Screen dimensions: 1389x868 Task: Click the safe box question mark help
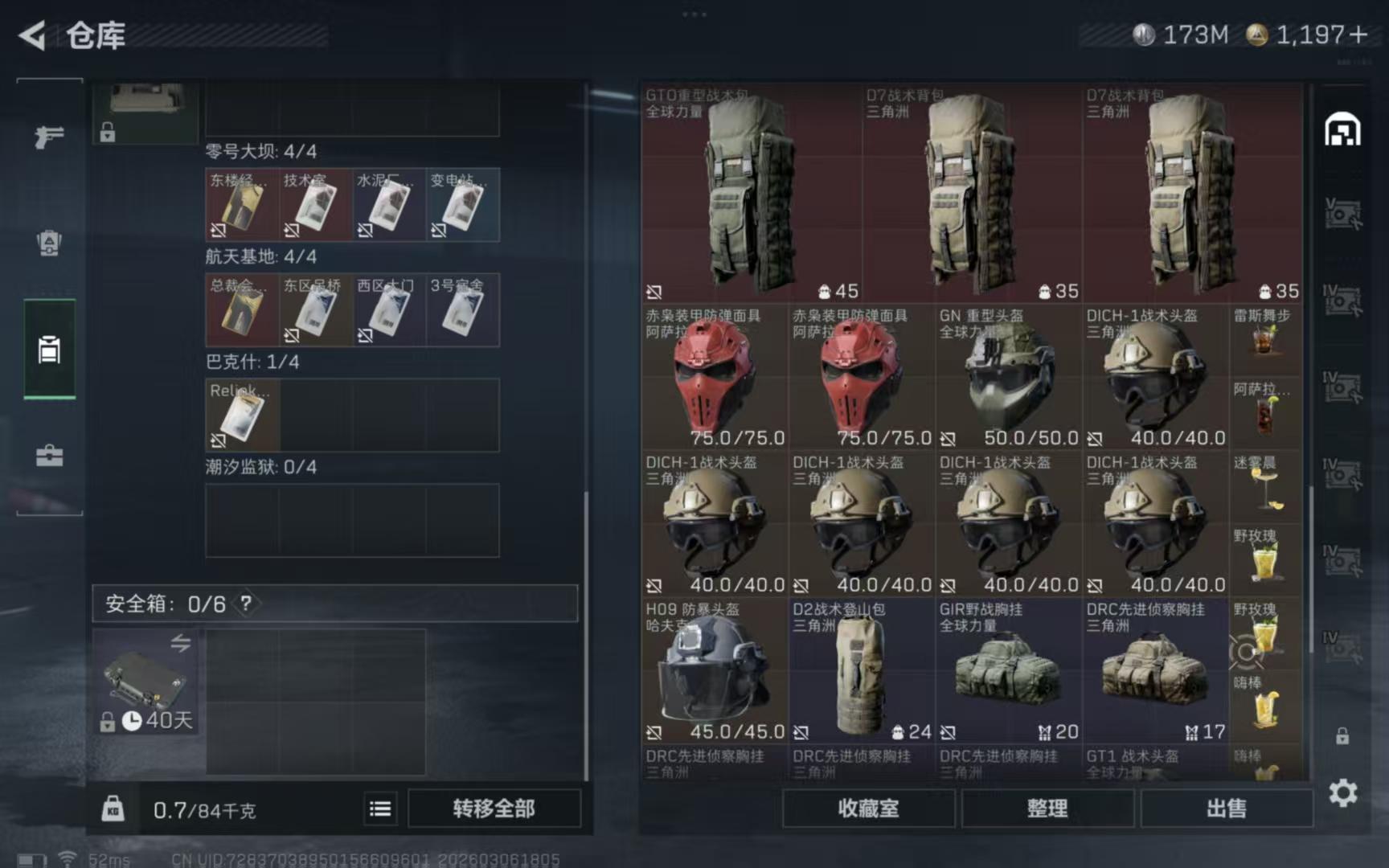[x=246, y=604]
